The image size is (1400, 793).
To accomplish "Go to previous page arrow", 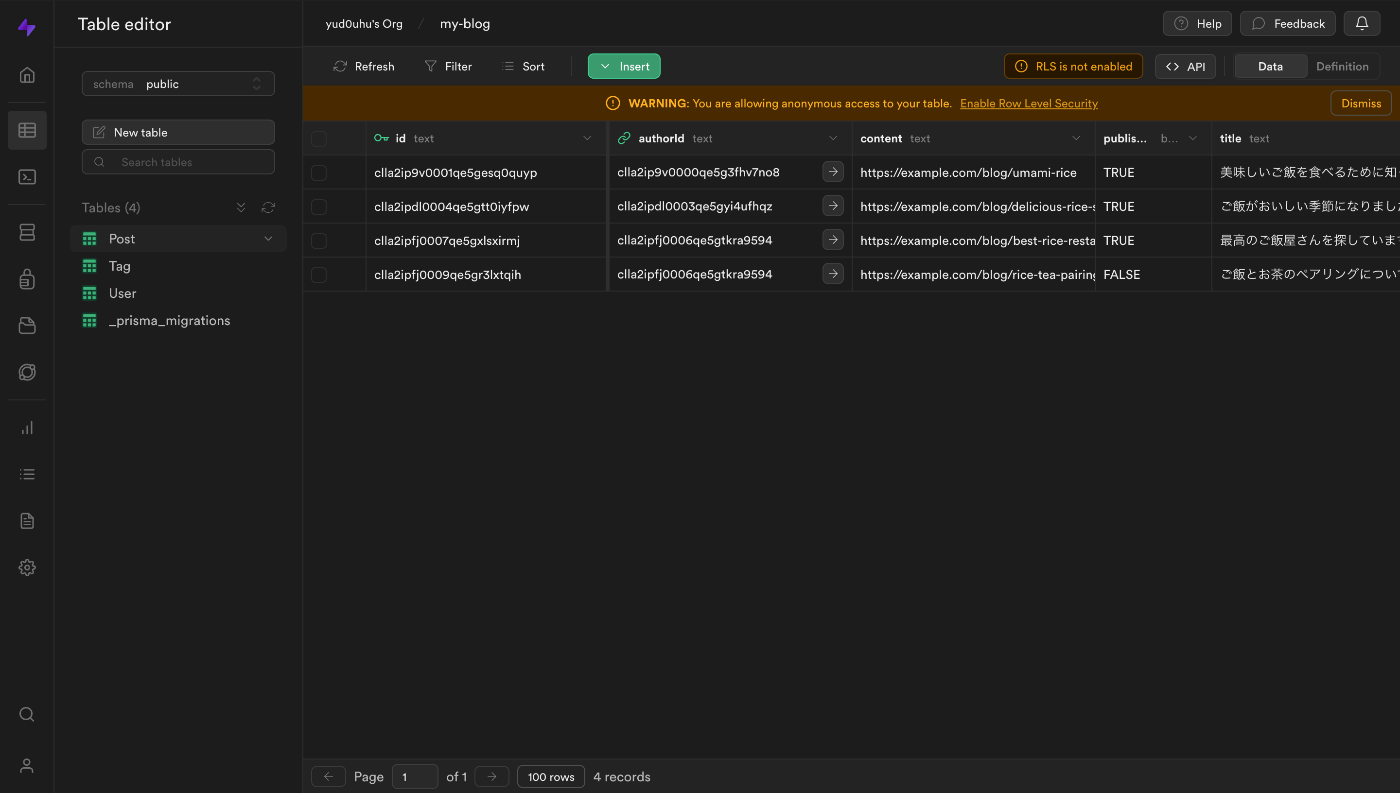I will point(328,776).
